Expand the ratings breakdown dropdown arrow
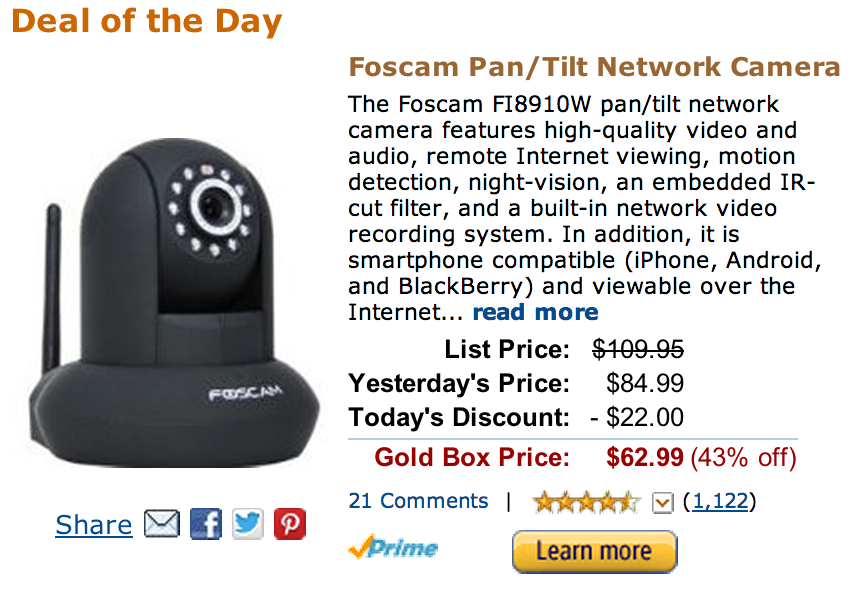This screenshot has width=852, height=612. click(662, 502)
